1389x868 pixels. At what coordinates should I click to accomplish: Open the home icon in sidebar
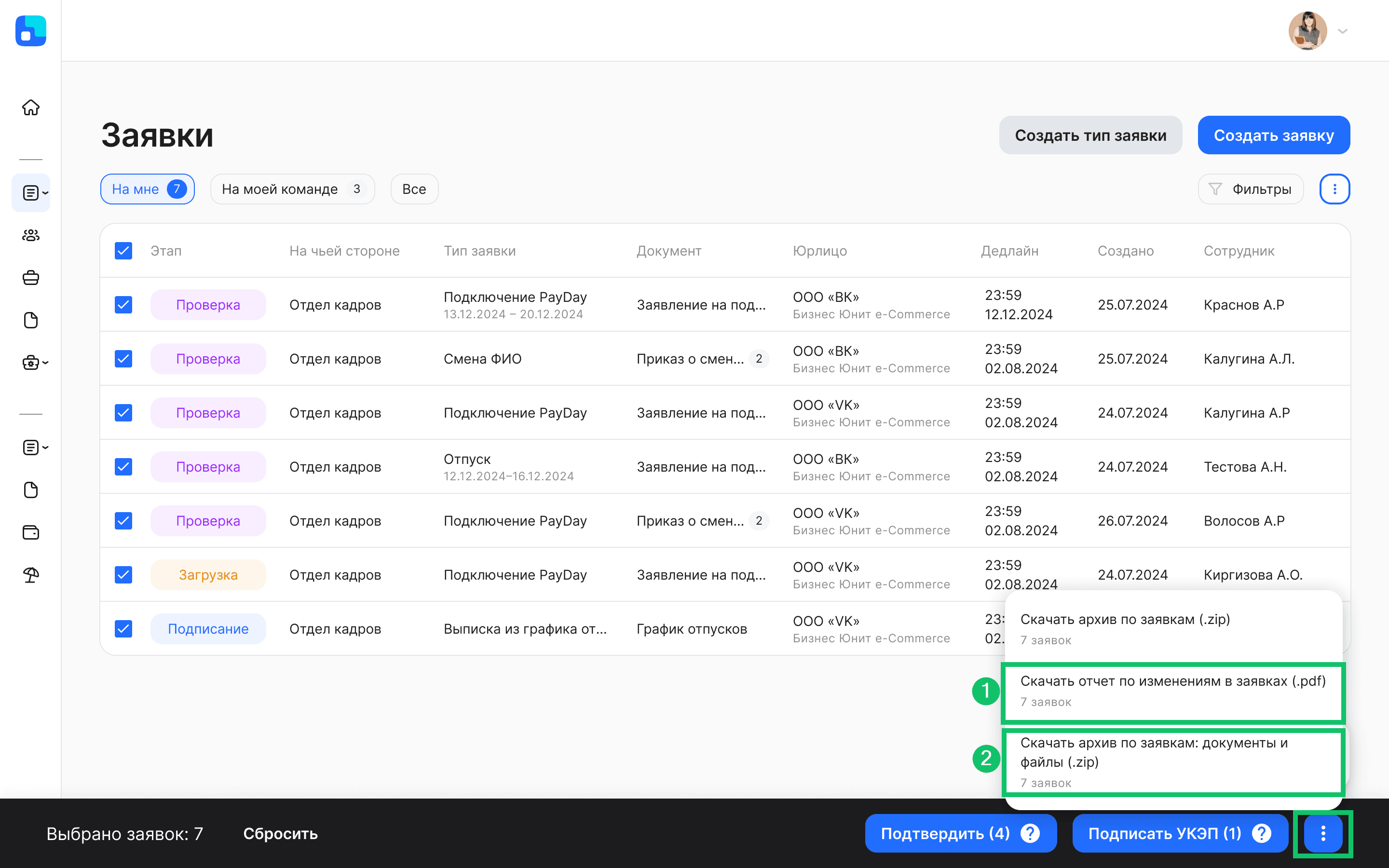pyautogui.click(x=30, y=108)
